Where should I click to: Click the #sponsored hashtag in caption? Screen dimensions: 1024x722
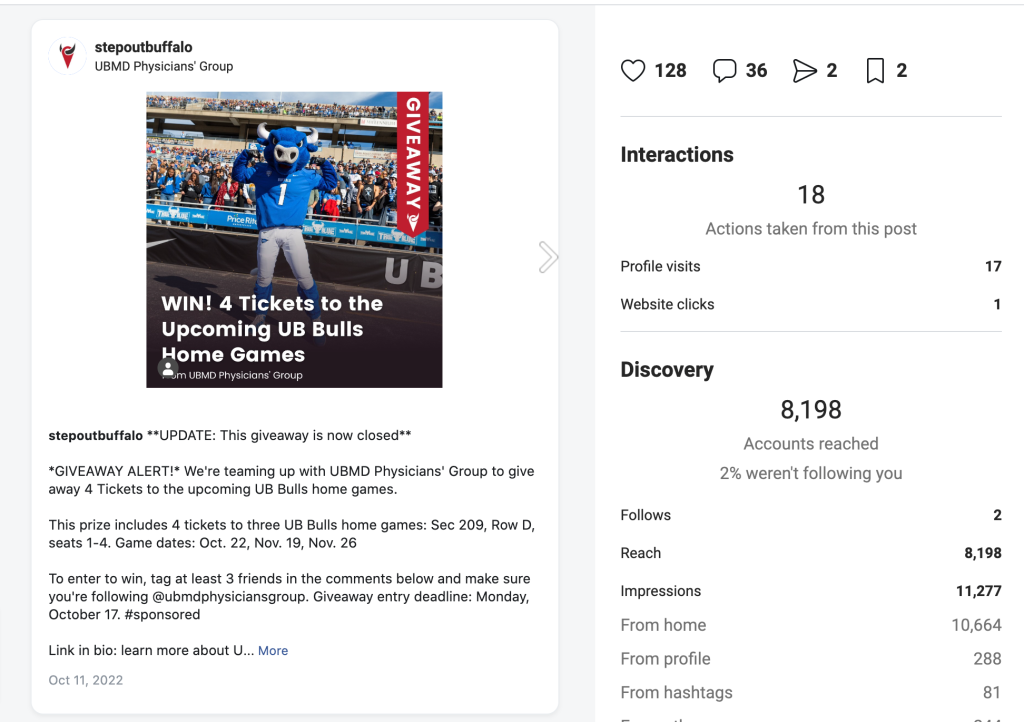pos(162,614)
